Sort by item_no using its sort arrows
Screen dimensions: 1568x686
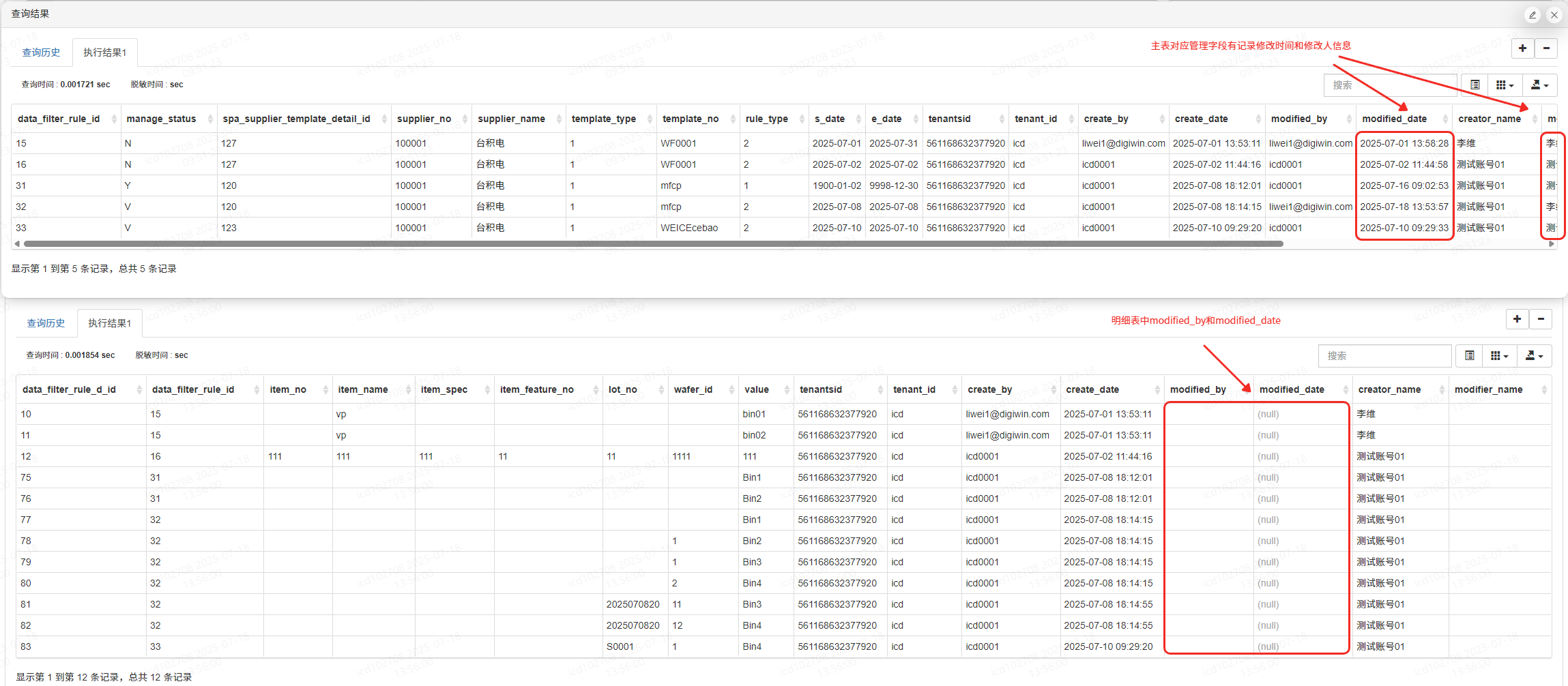pyautogui.click(x=325, y=389)
